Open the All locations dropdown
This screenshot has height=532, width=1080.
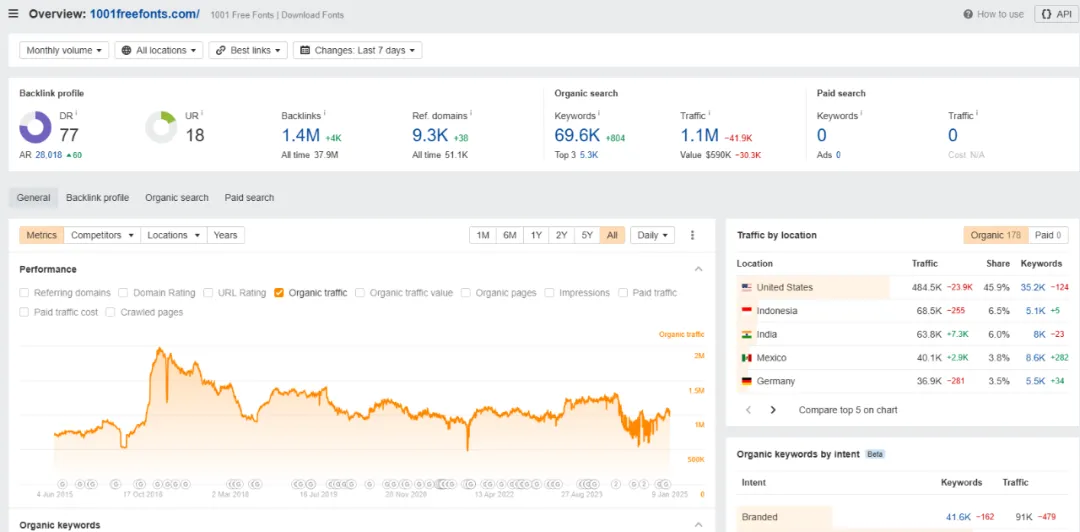pyautogui.click(x=158, y=50)
